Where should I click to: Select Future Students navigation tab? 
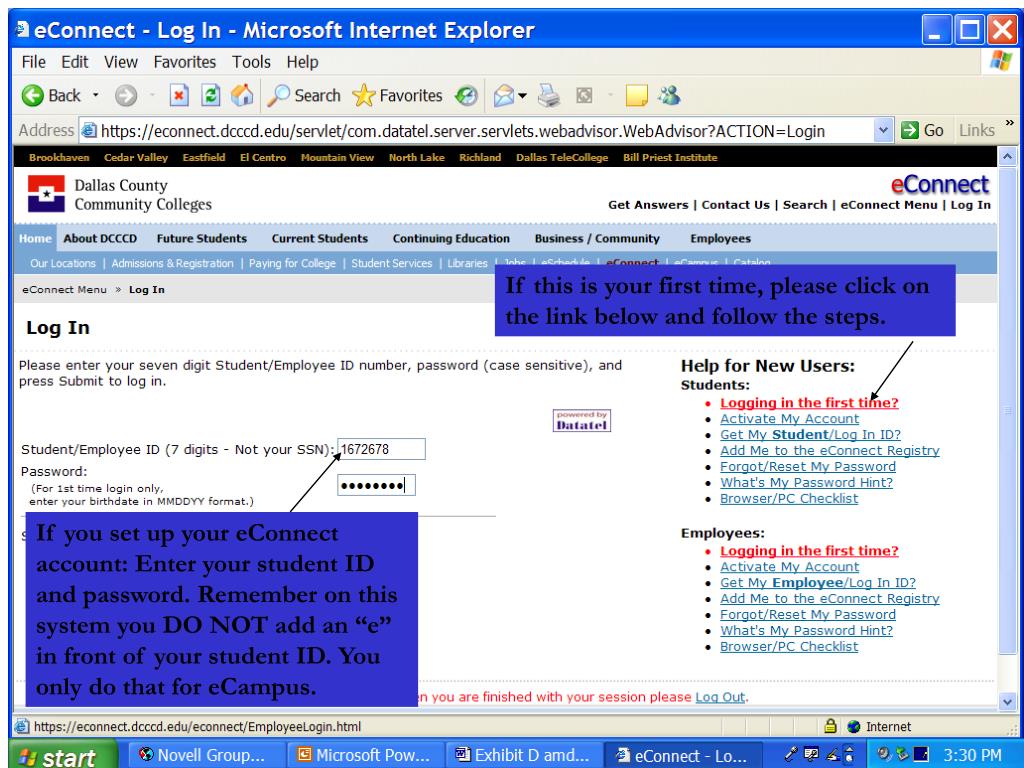tap(202, 238)
